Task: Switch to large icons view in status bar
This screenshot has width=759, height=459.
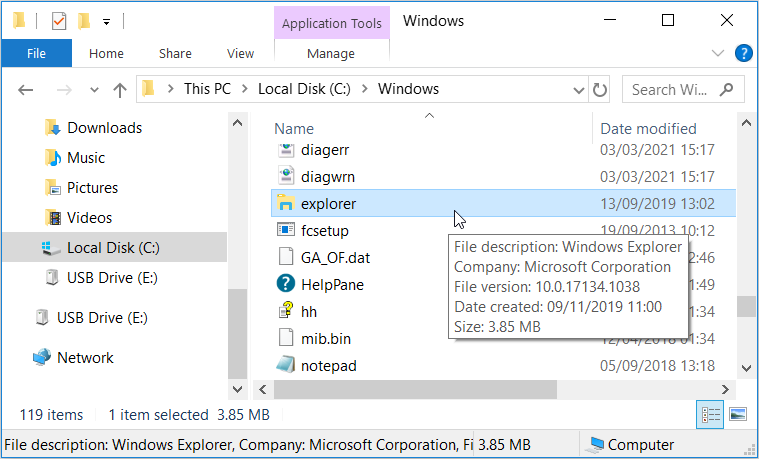Action: coord(738,414)
